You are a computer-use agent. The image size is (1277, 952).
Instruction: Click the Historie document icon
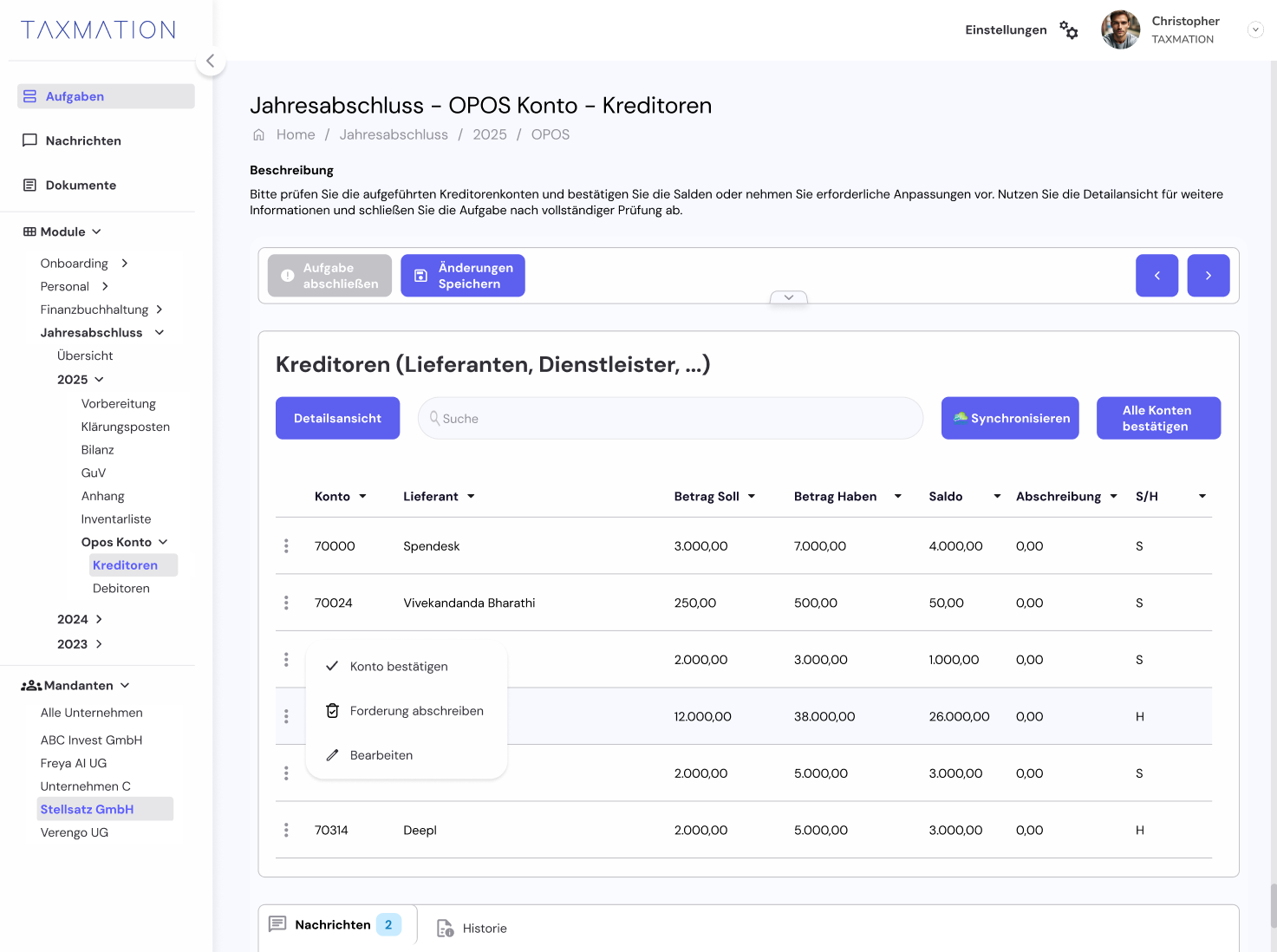point(445,928)
